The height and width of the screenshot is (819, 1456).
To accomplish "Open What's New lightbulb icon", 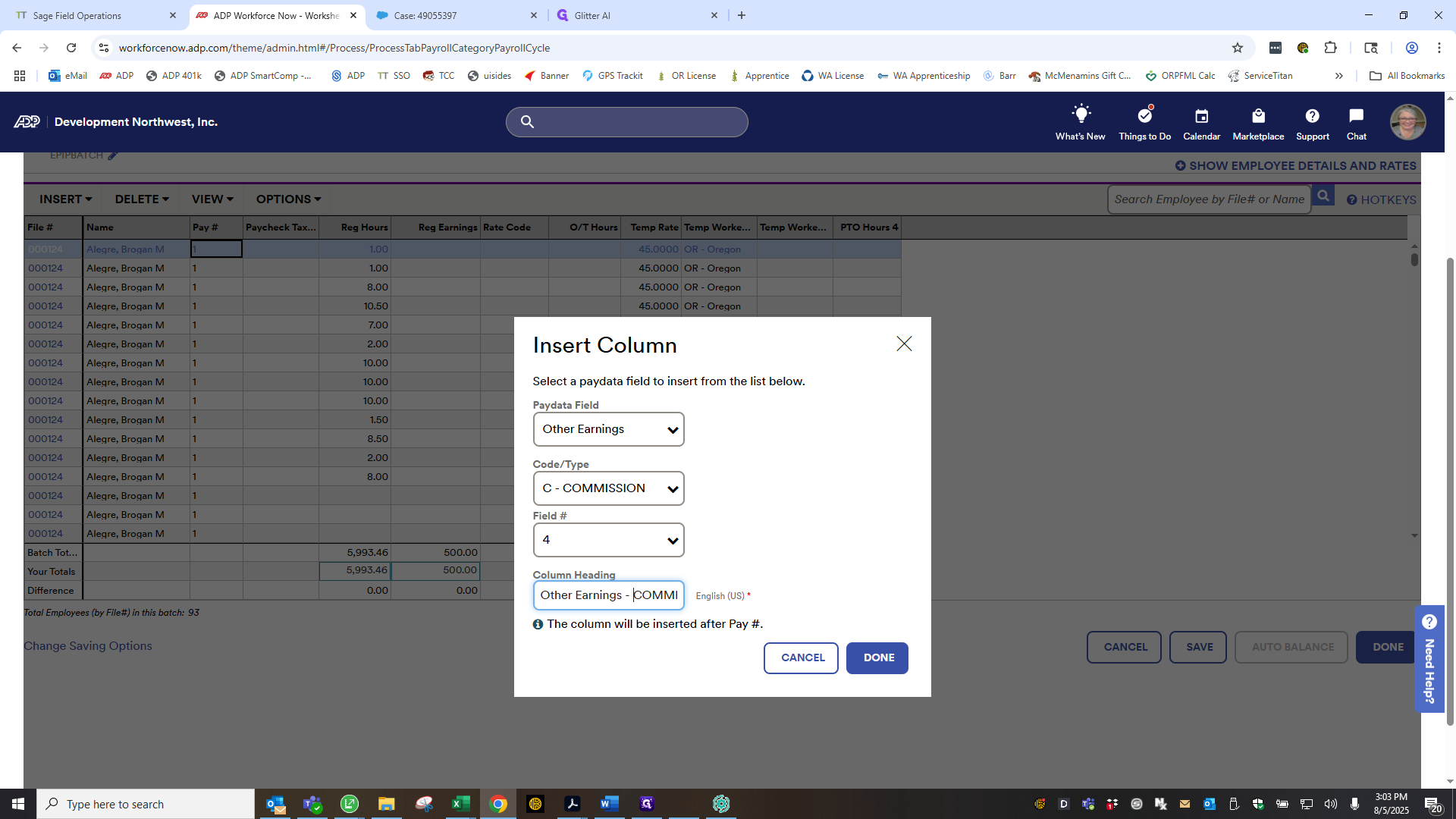I will point(1080,123).
